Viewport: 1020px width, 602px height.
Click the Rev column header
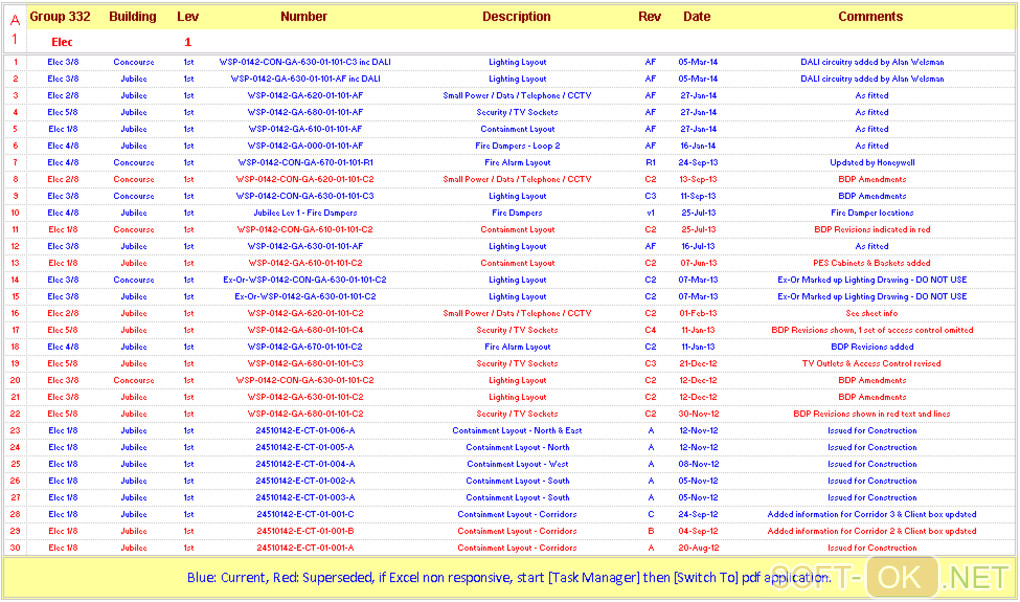coord(649,17)
